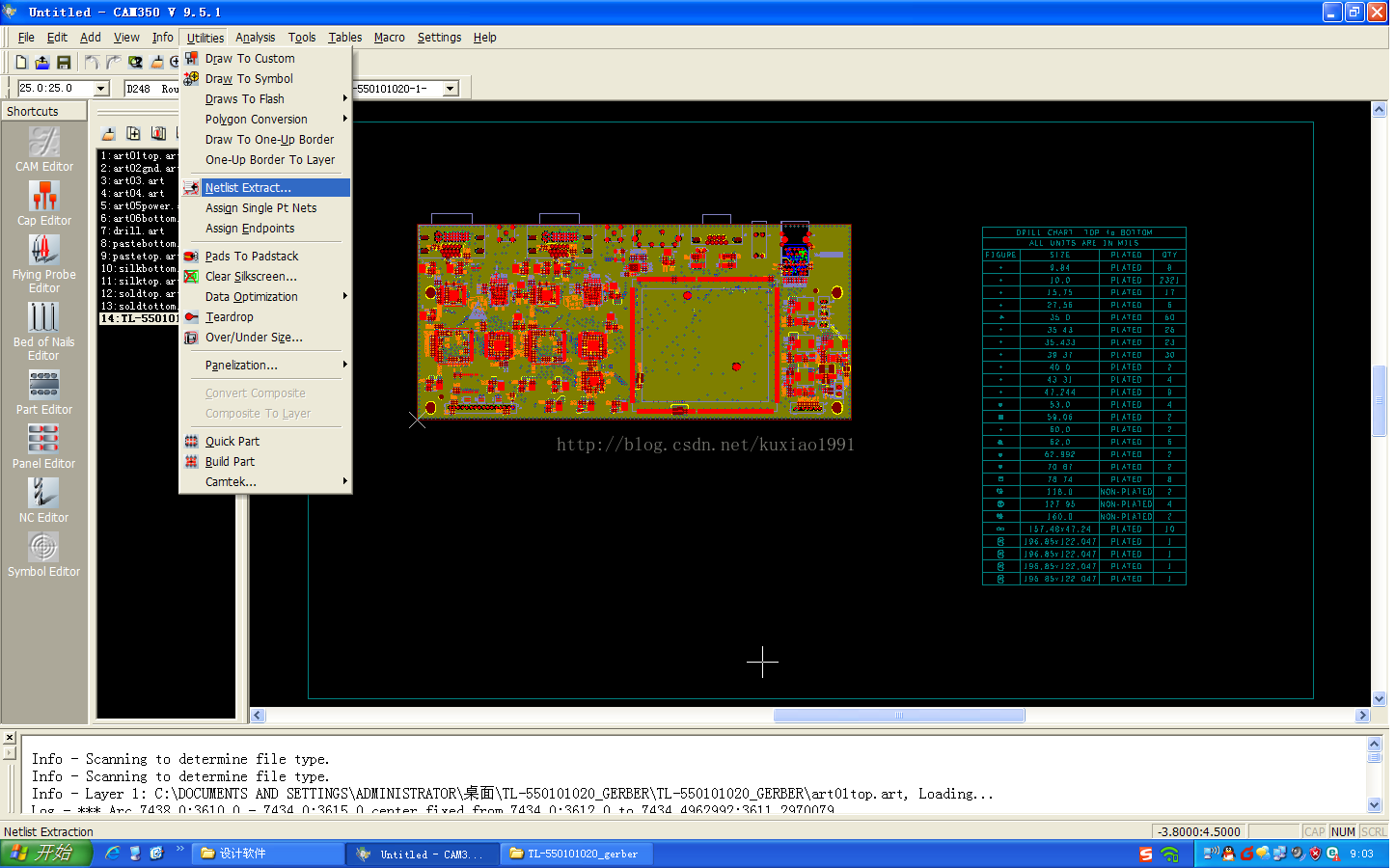Open the grid size 25.0:25.0 dropdown
The height and width of the screenshot is (868, 1395).
tap(100, 89)
